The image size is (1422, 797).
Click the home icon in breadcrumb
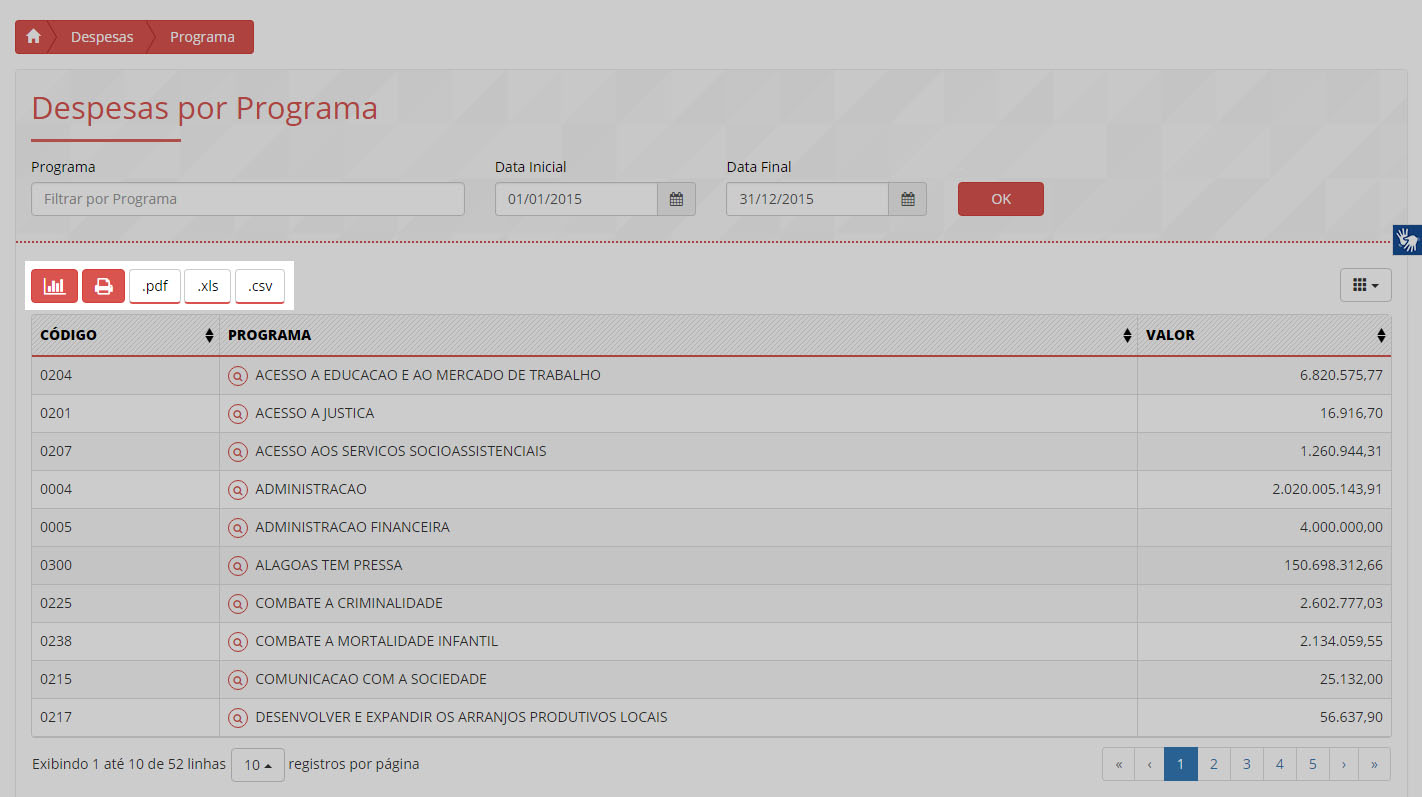[34, 37]
